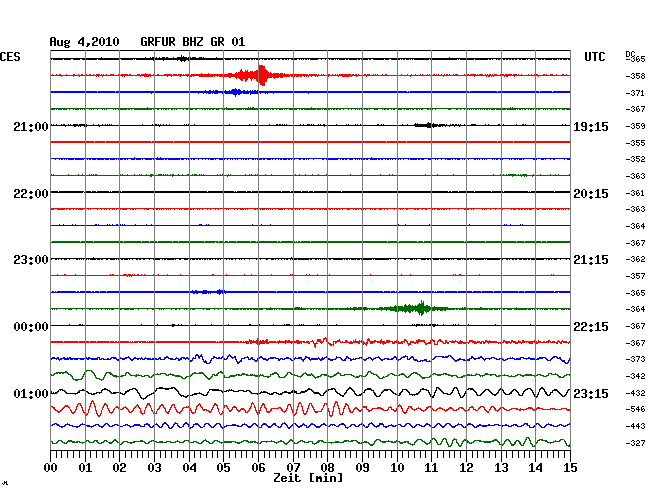Select the UTC time label '19:15'
This screenshot has width=650, height=494.
tap(591, 126)
